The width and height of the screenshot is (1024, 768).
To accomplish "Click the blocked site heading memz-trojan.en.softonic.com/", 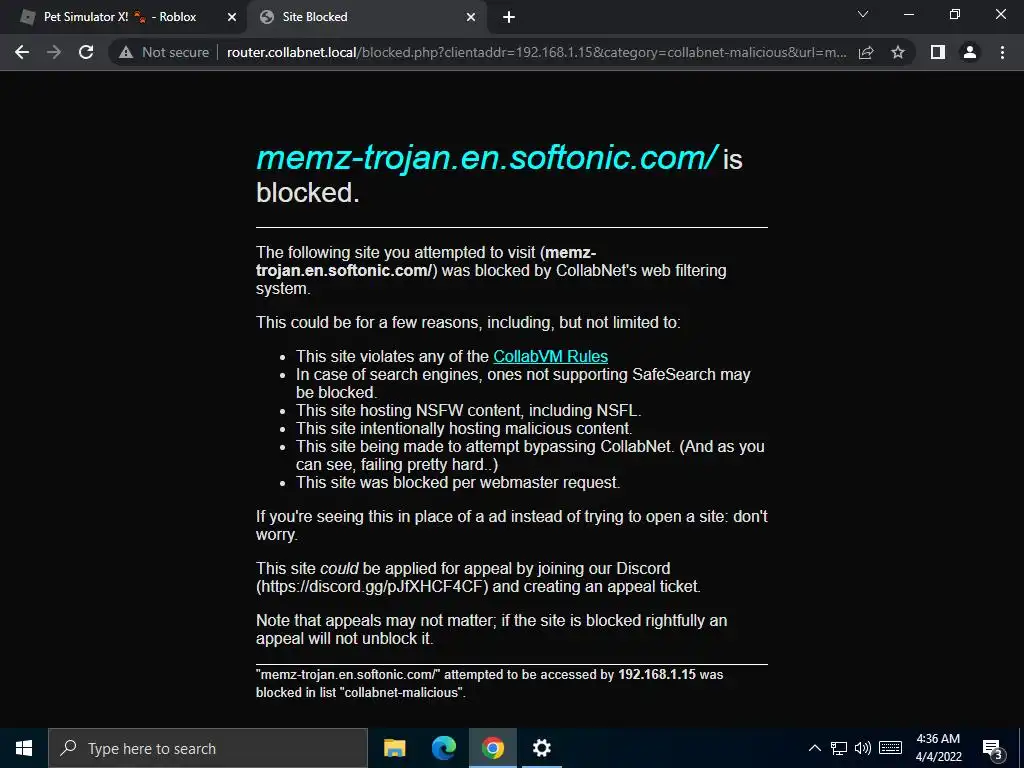I will [487, 157].
